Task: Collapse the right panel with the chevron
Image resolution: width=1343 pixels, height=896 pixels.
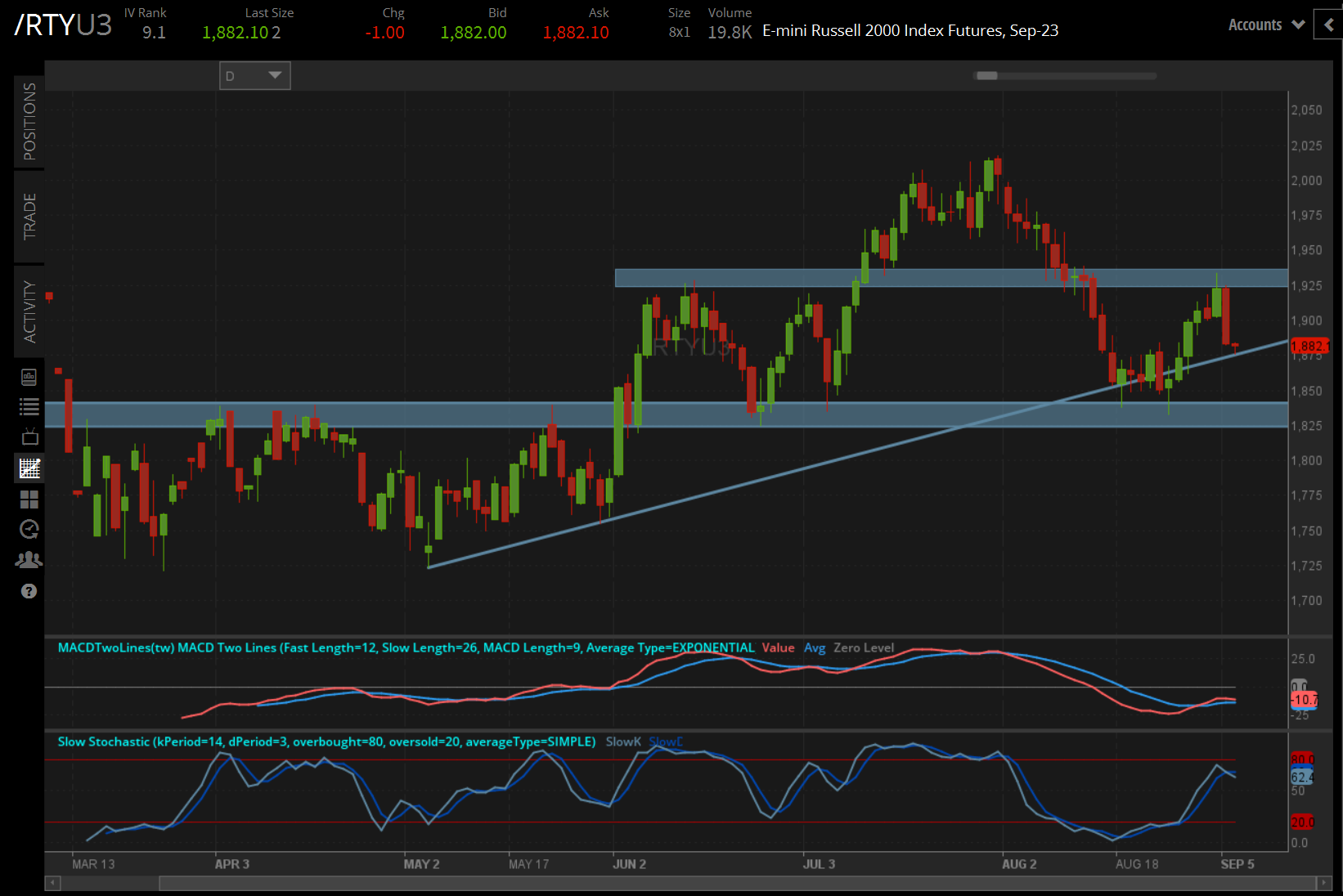Action: pos(1327,25)
